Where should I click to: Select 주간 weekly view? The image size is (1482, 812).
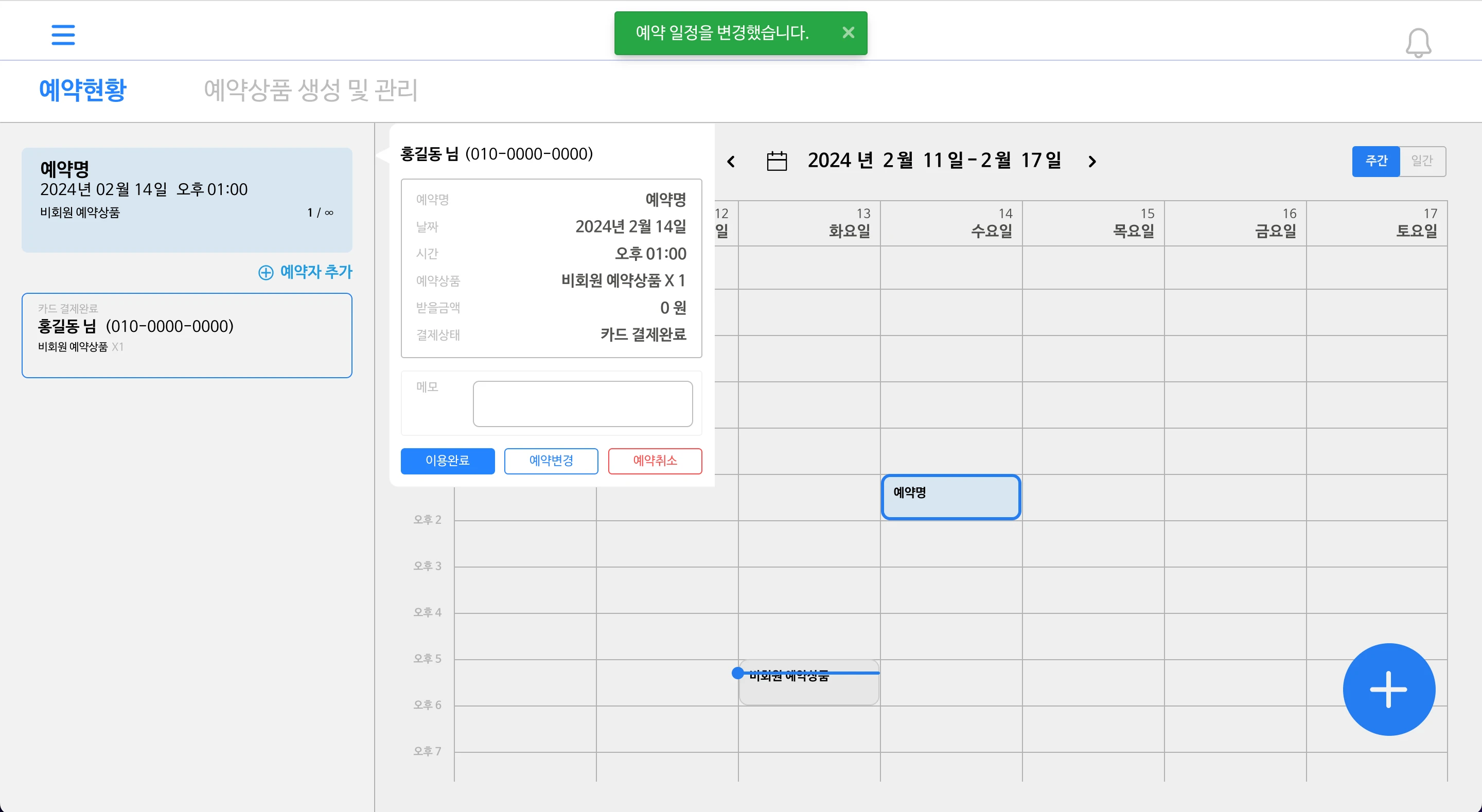[x=1376, y=161]
